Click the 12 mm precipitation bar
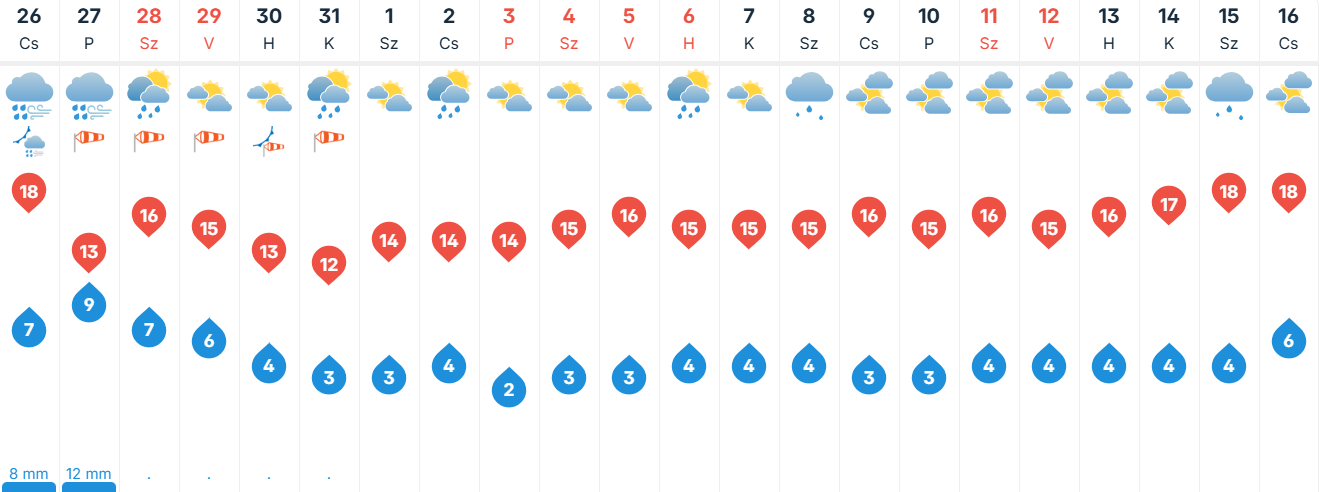 89,480
